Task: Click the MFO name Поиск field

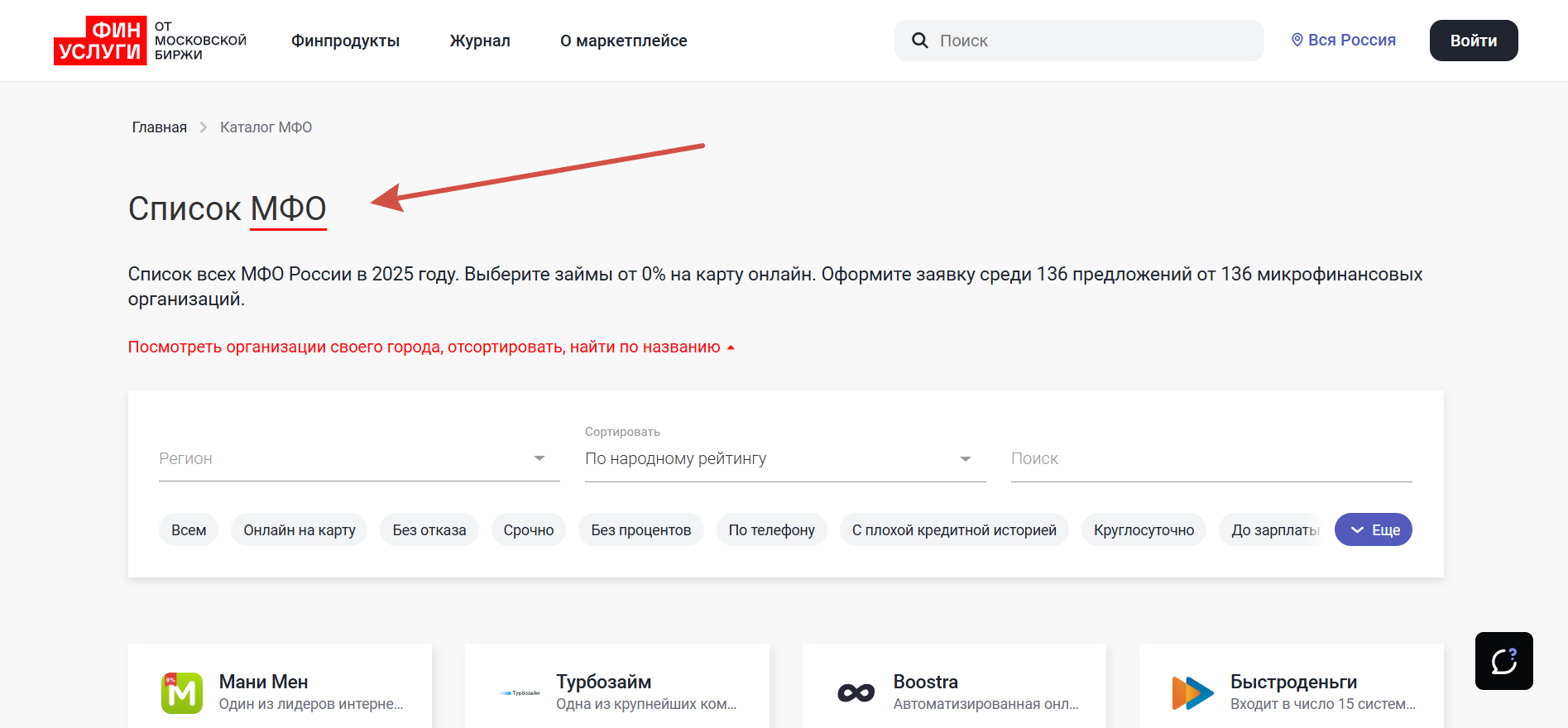Action: point(1211,458)
